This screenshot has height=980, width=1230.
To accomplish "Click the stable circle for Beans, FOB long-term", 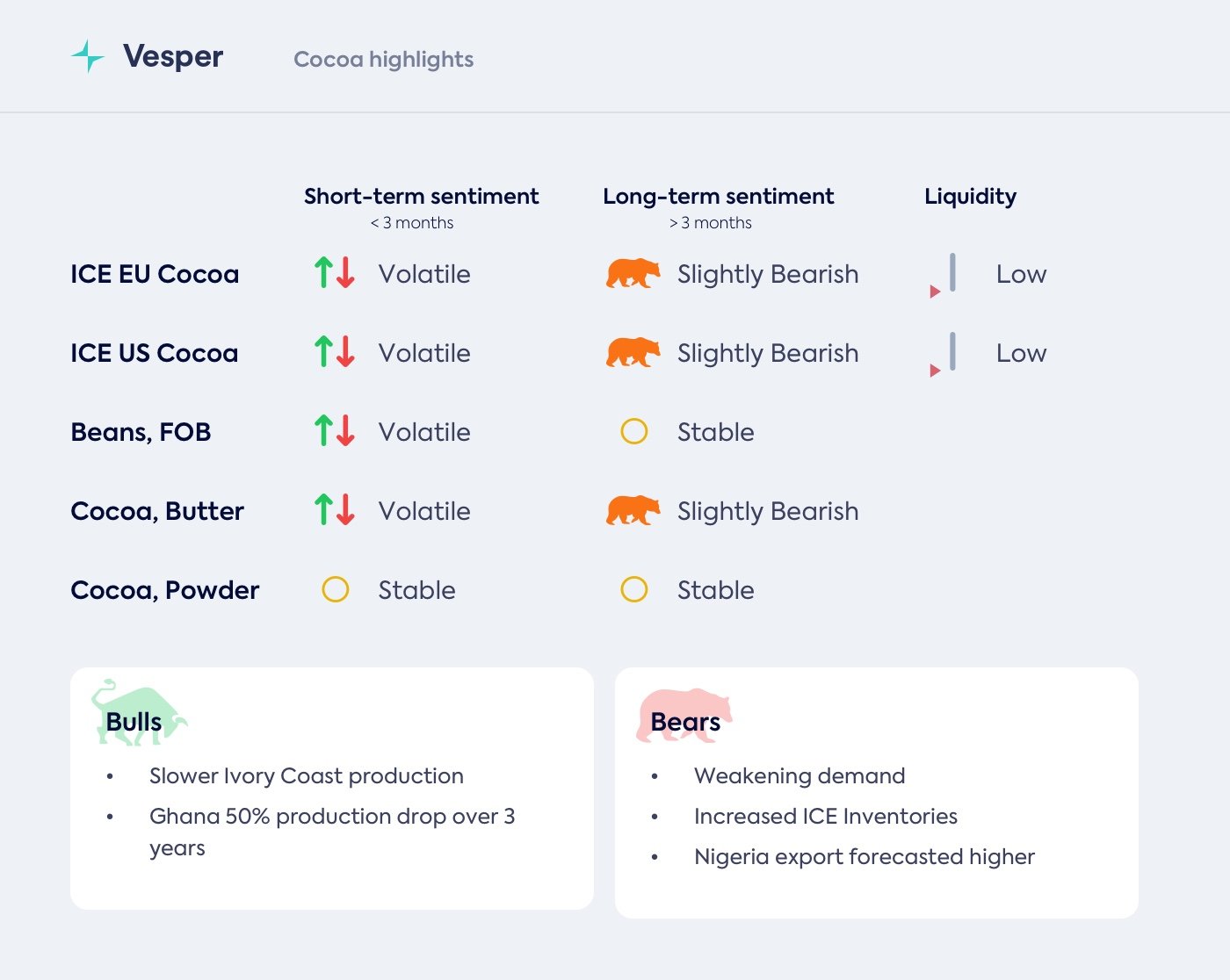I will point(634,431).
